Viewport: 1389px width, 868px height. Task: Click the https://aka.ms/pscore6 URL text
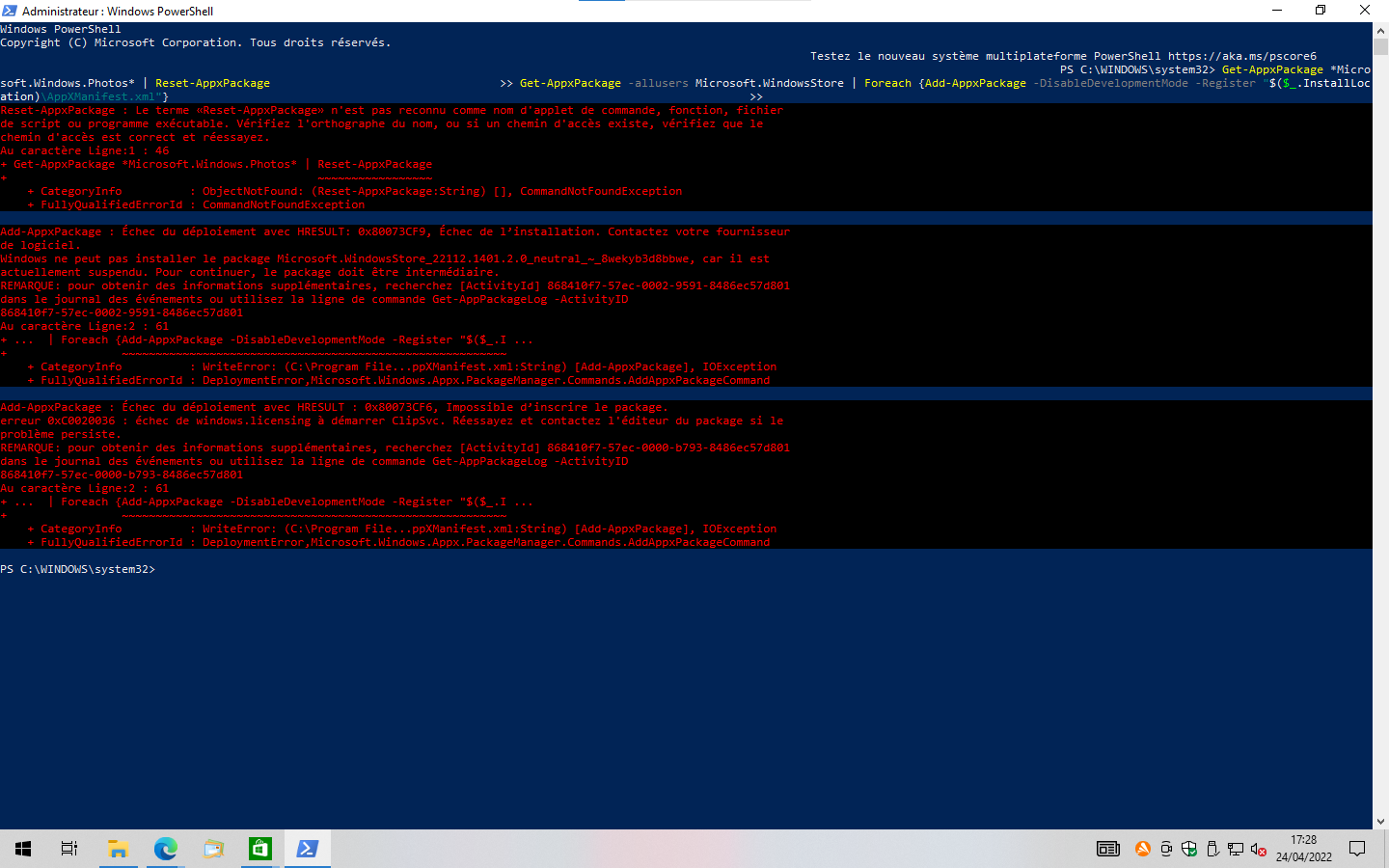(1242, 56)
